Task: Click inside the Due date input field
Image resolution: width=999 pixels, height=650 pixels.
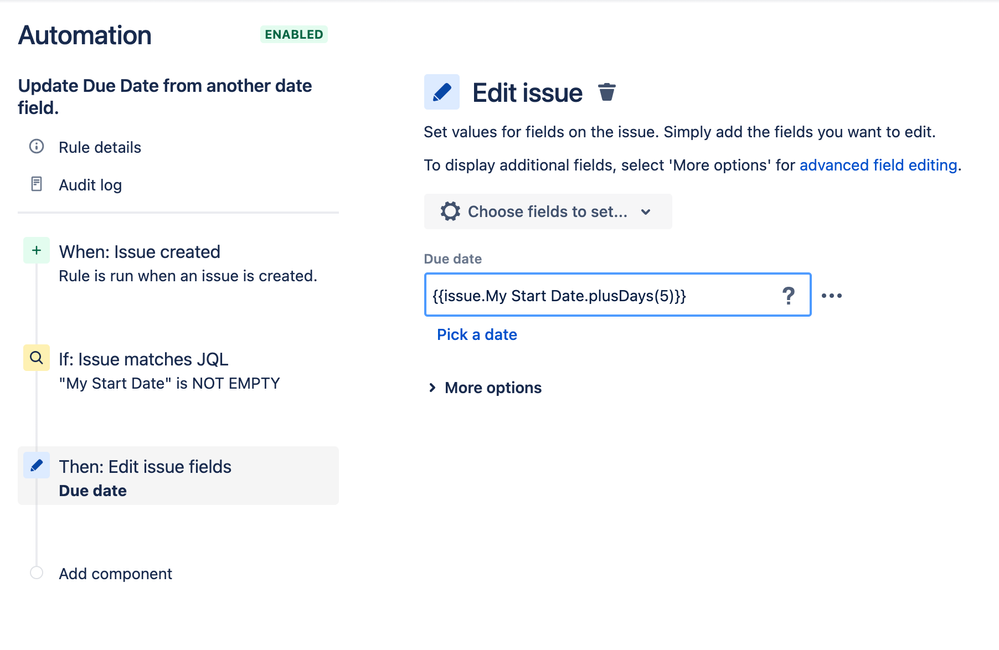Action: (x=600, y=295)
